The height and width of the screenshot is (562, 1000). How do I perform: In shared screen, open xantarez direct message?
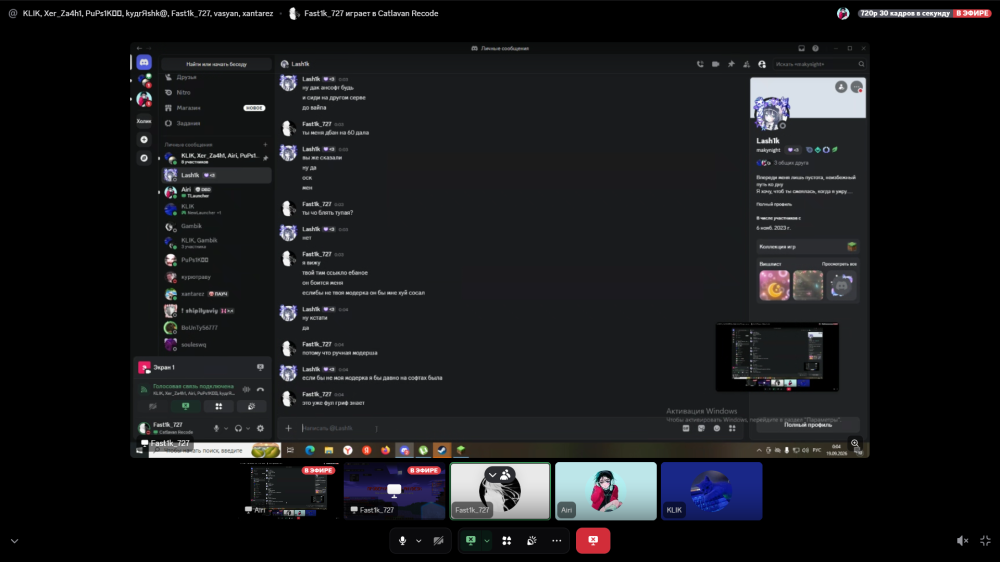216,293
